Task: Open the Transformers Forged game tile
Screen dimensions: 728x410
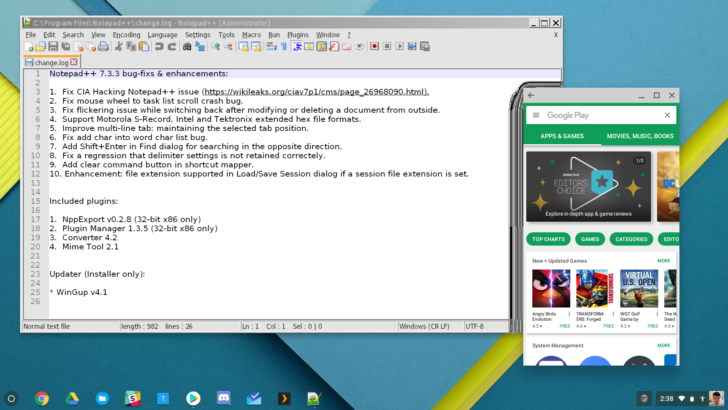Action: click(x=595, y=299)
